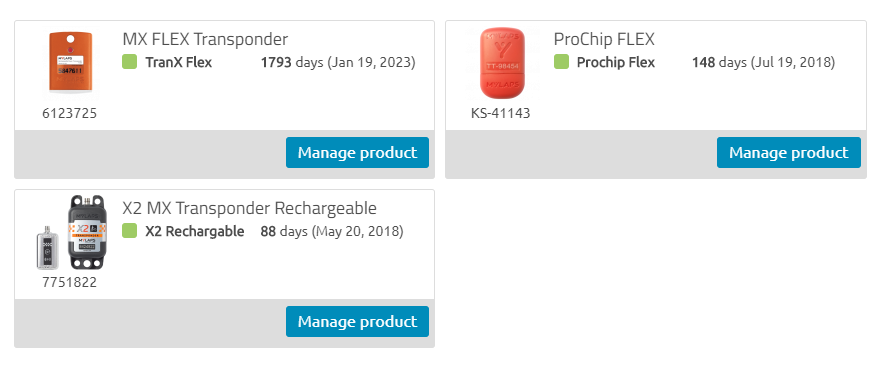Manage the ProChip FLEX product

789,152
